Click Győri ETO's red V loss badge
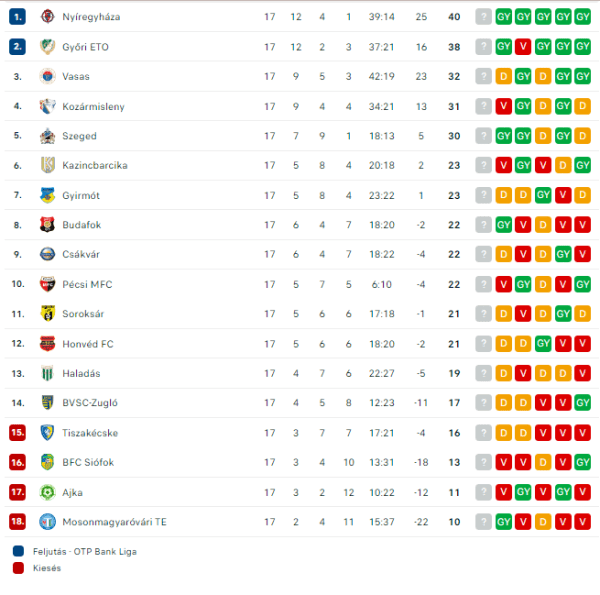The width and height of the screenshot is (600, 595). pyautogui.click(x=523, y=47)
